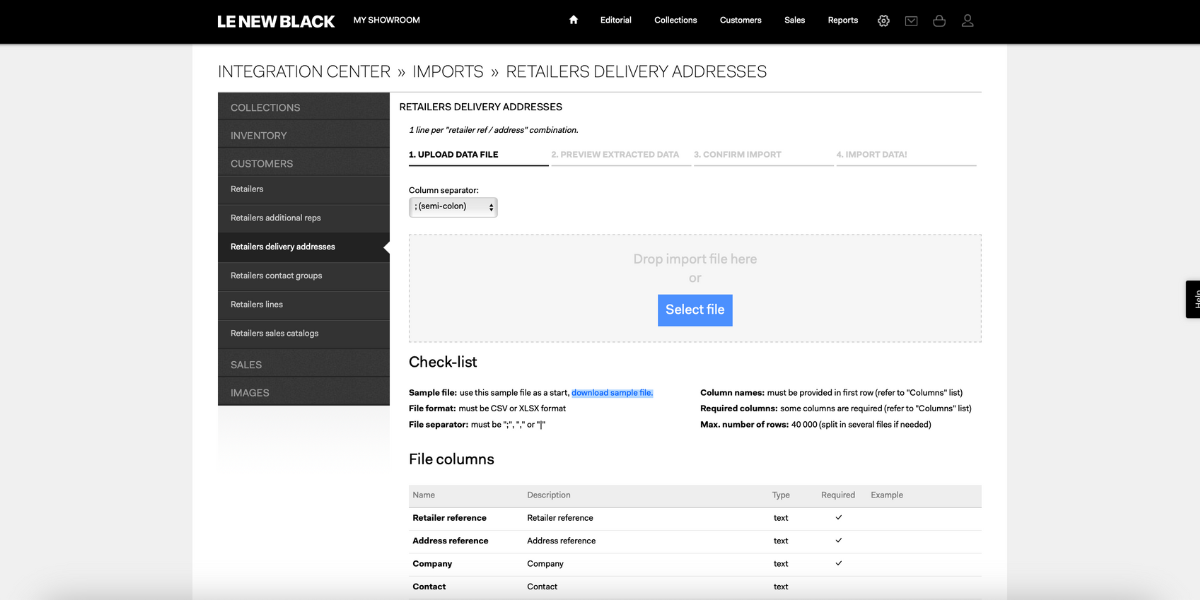
Task: Expand the Images sidebar section
Action: coord(304,392)
